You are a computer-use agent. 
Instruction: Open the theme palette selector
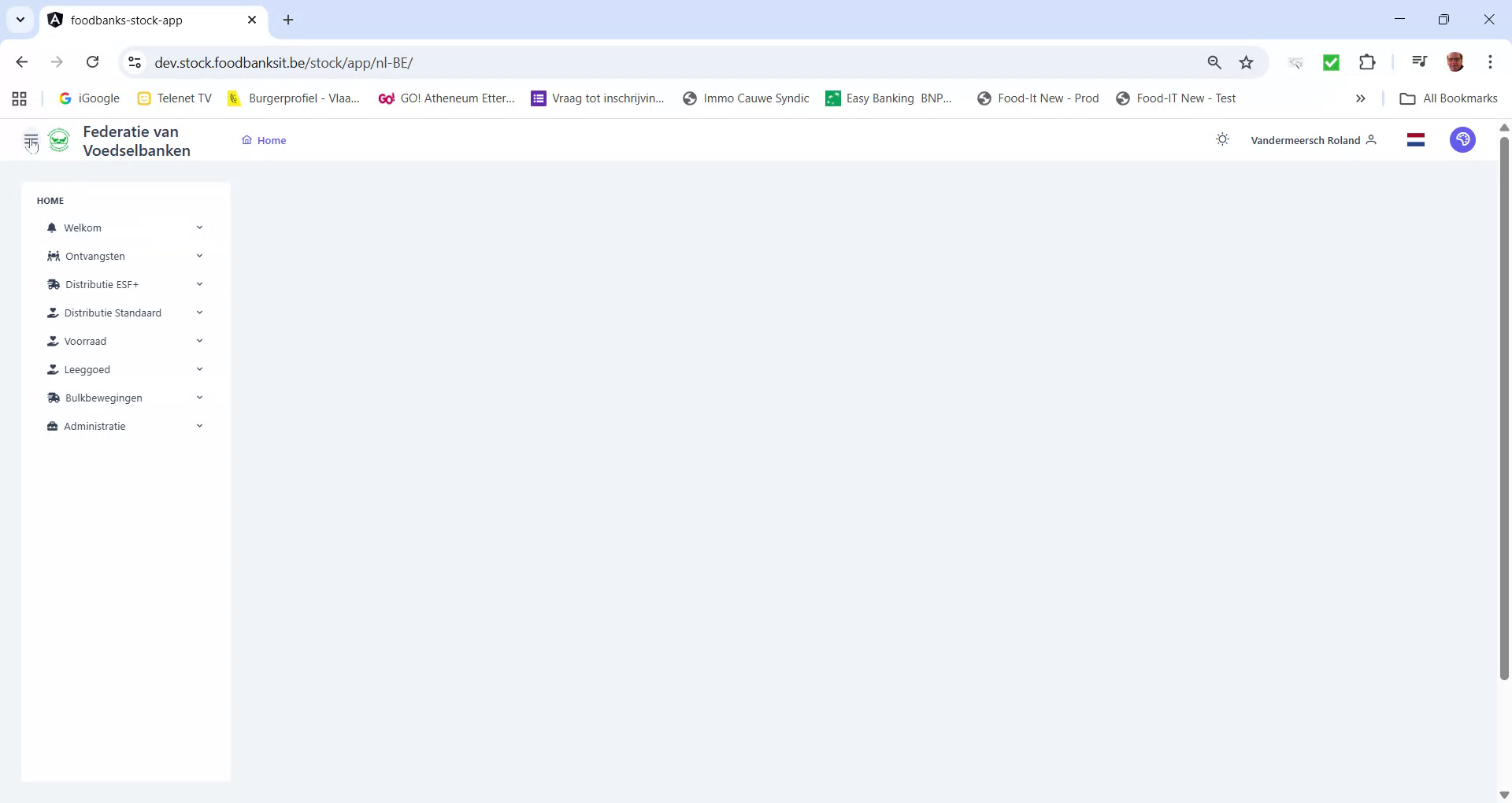tap(1462, 139)
